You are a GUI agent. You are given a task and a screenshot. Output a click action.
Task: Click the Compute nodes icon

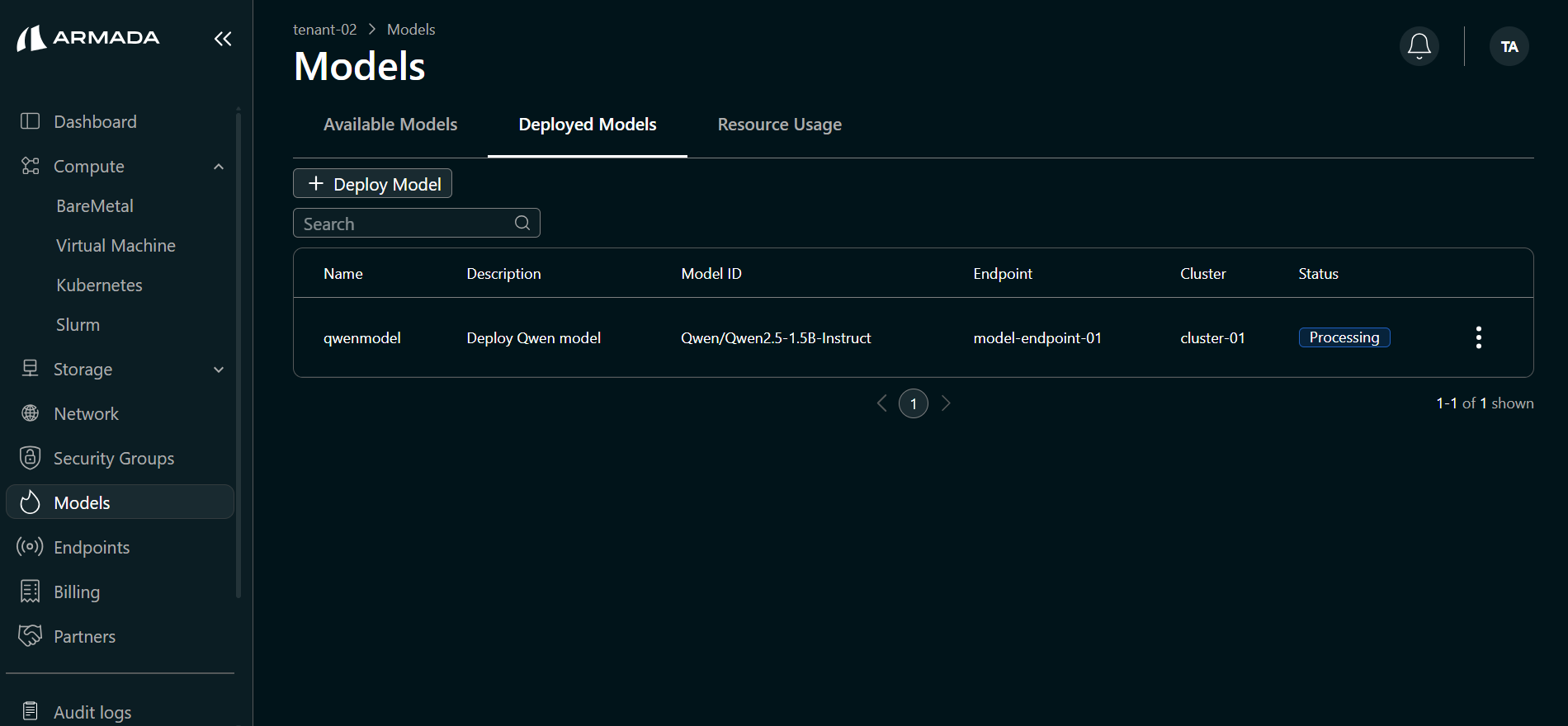point(30,166)
